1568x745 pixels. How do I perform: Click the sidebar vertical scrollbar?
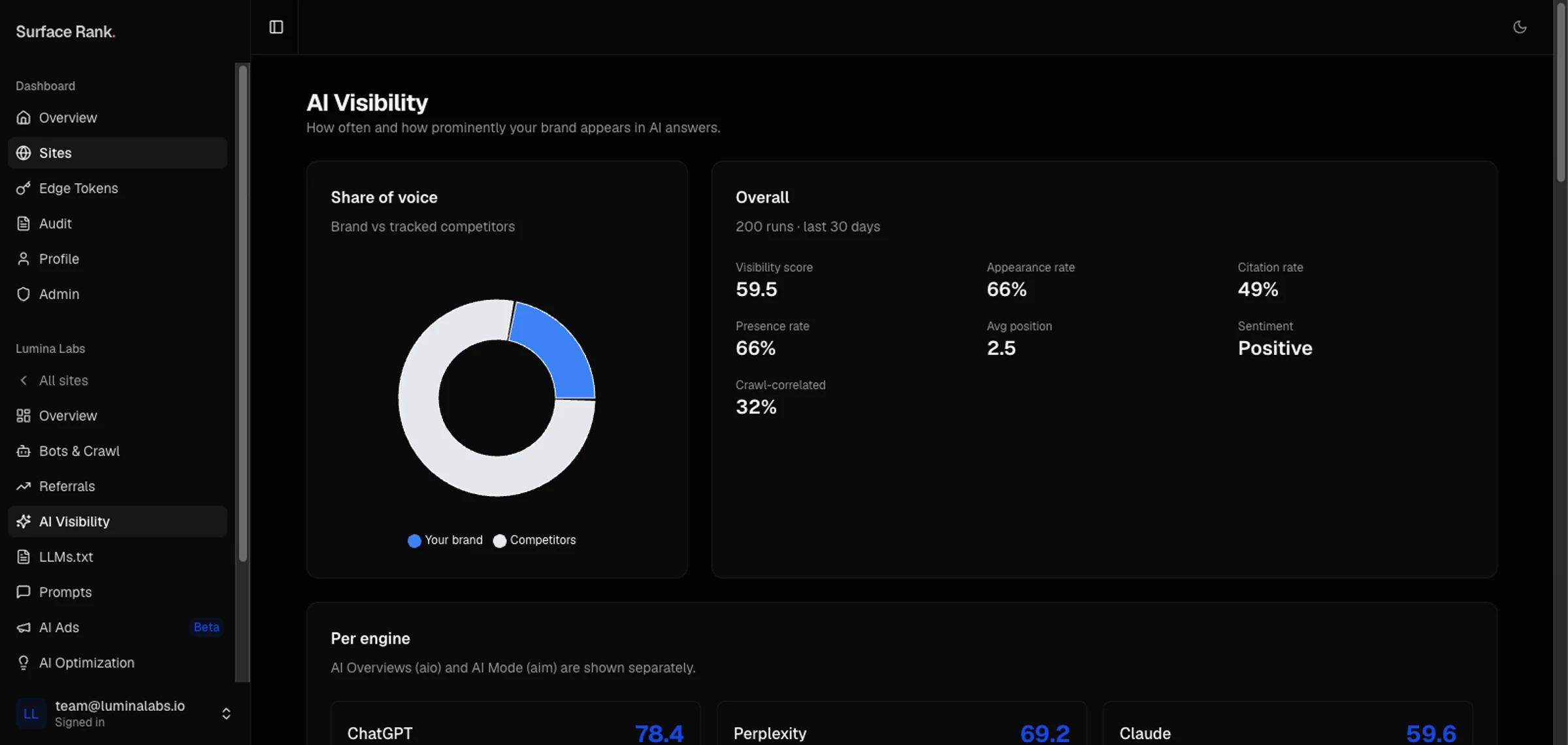[243, 312]
